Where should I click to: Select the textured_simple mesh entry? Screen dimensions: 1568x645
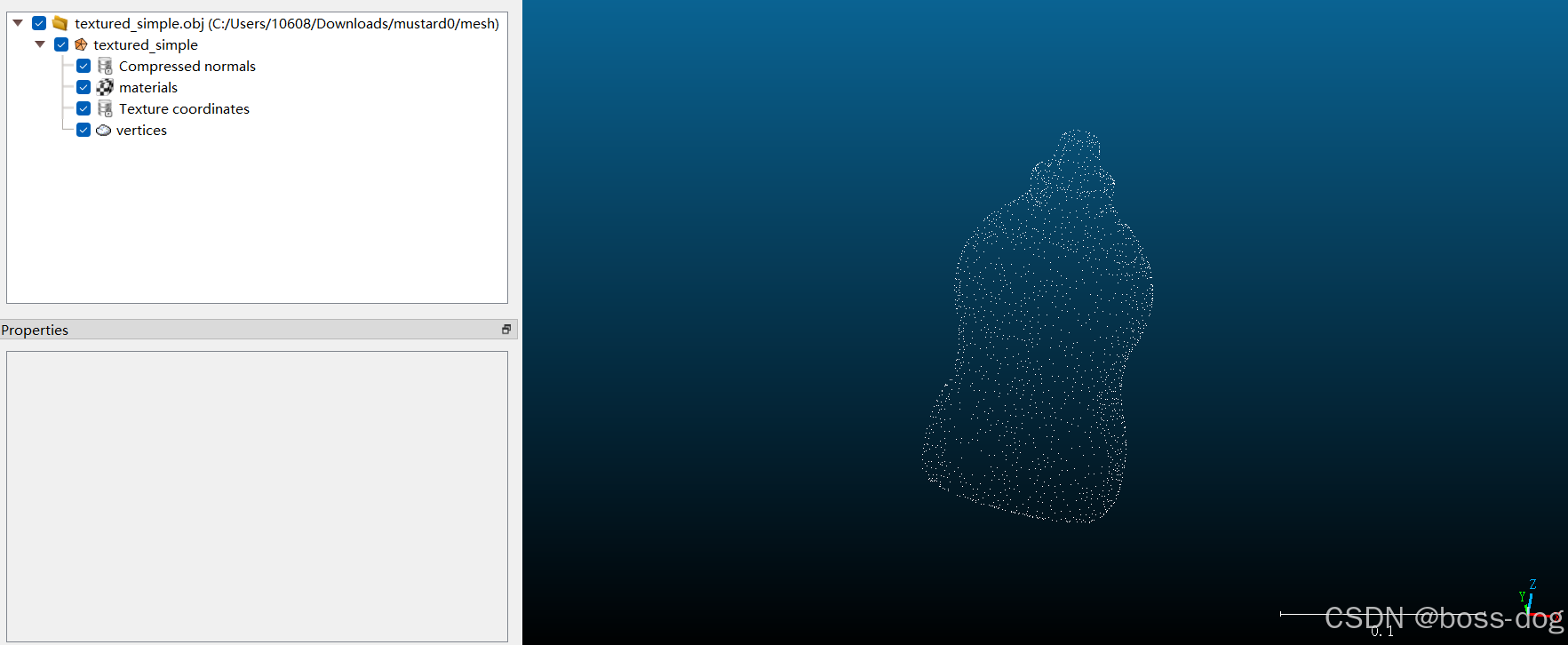tap(146, 44)
